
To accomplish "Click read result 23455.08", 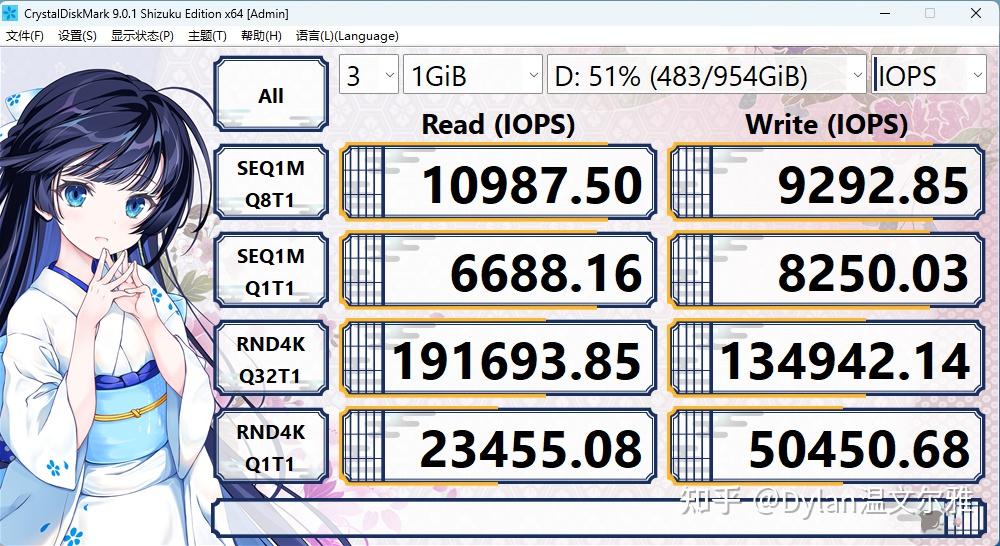I will pyautogui.click(x=499, y=446).
